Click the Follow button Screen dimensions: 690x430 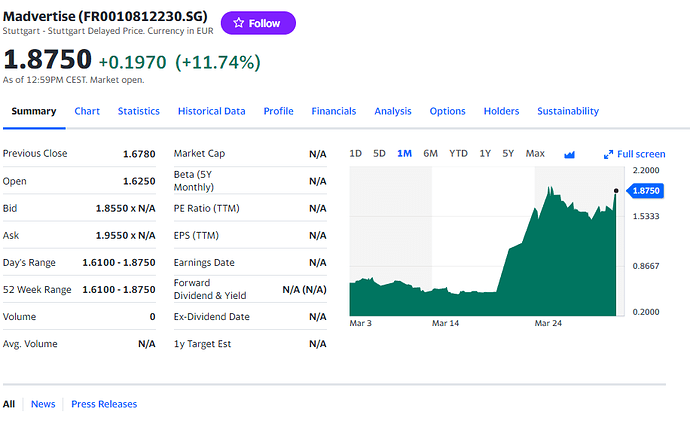(x=258, y=23)
